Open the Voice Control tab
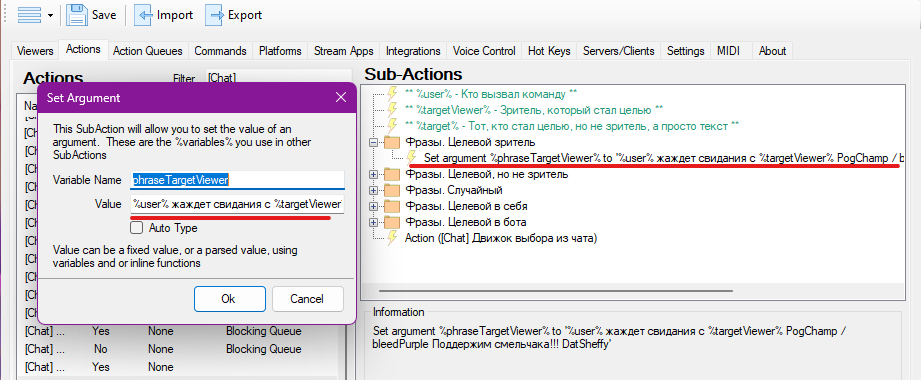 coord(484,51)
